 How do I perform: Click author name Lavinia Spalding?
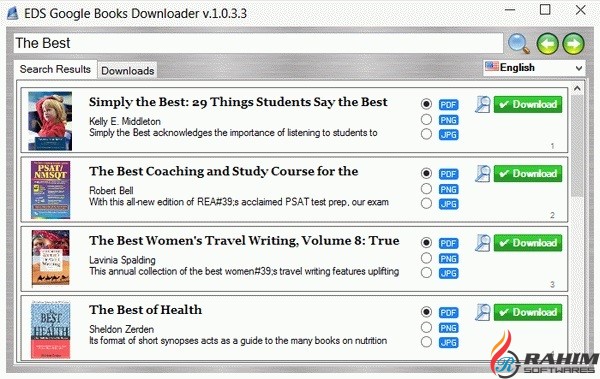[122, 260]
